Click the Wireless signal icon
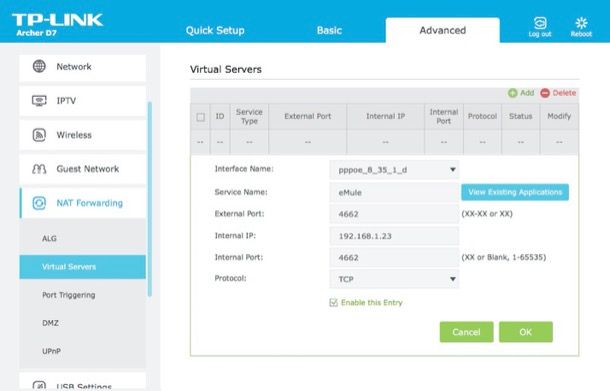This screenshot has width=610, height=391. [x=39, y=135]
